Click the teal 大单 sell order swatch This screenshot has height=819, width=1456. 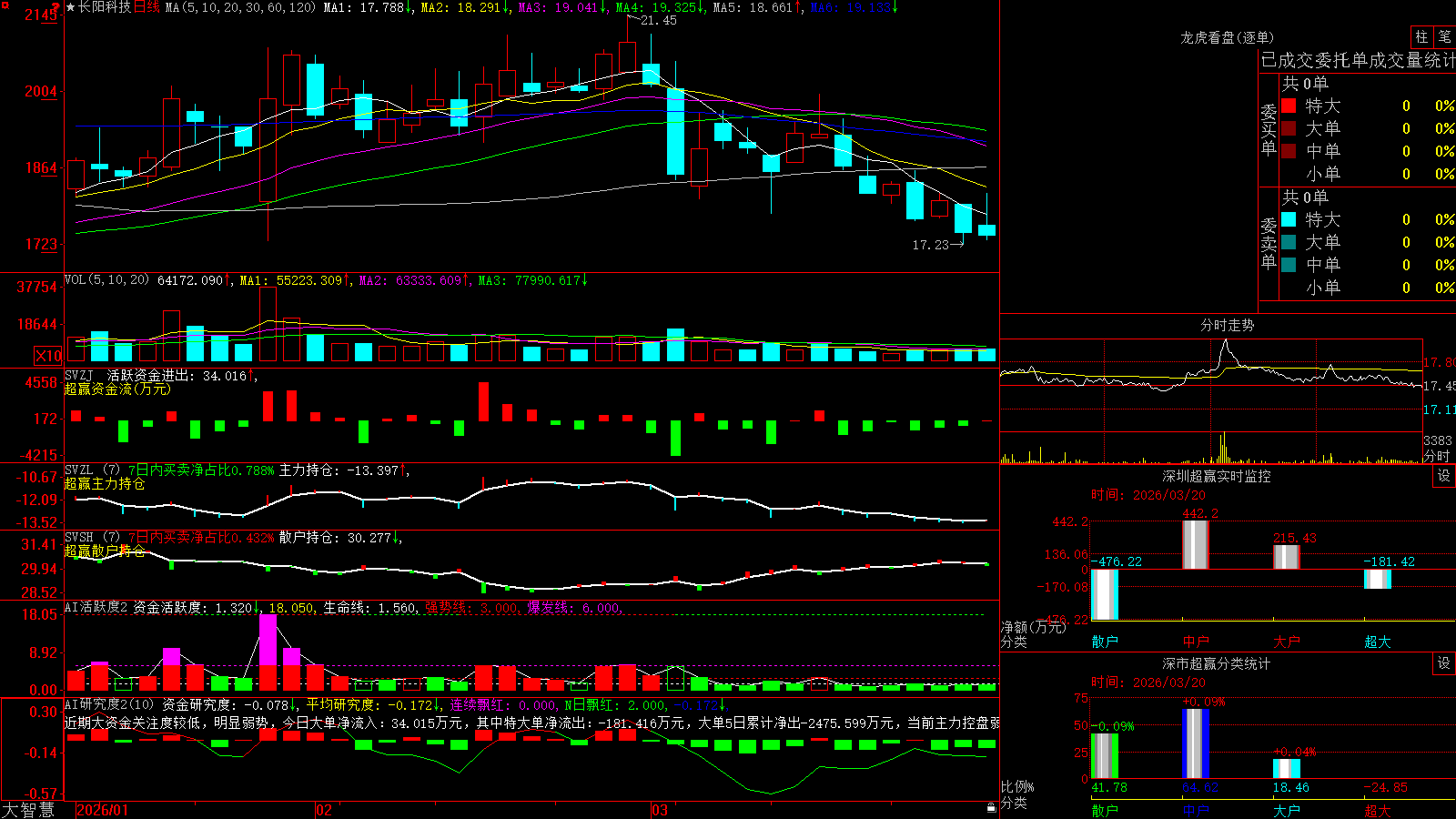pyautogui.click(x=1289, y=242)
